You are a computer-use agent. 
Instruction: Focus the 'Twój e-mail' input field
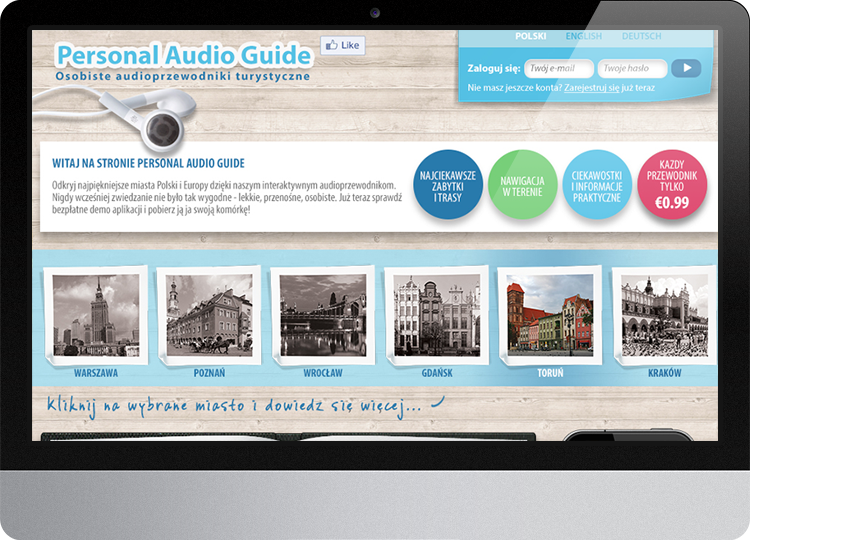(x=558, y=69)
